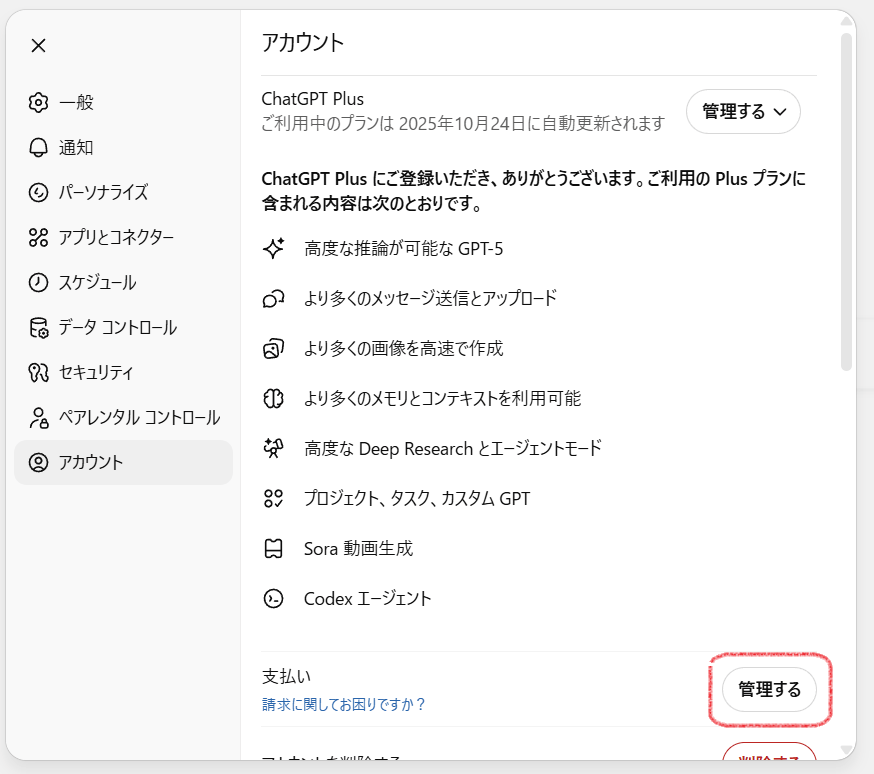Click the bell icon for 通知
The image size is (874, 774).
click(x=38, y=147)
